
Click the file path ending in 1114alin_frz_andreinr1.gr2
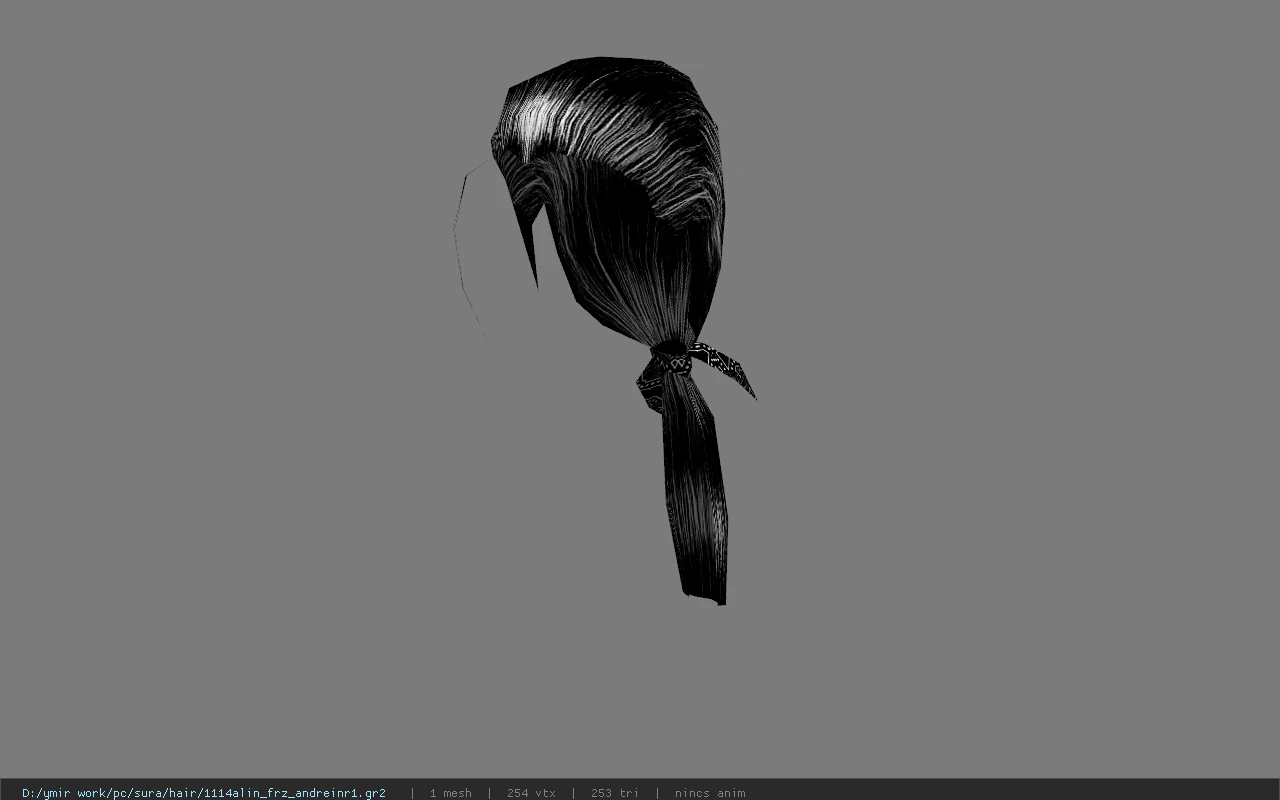204,793
